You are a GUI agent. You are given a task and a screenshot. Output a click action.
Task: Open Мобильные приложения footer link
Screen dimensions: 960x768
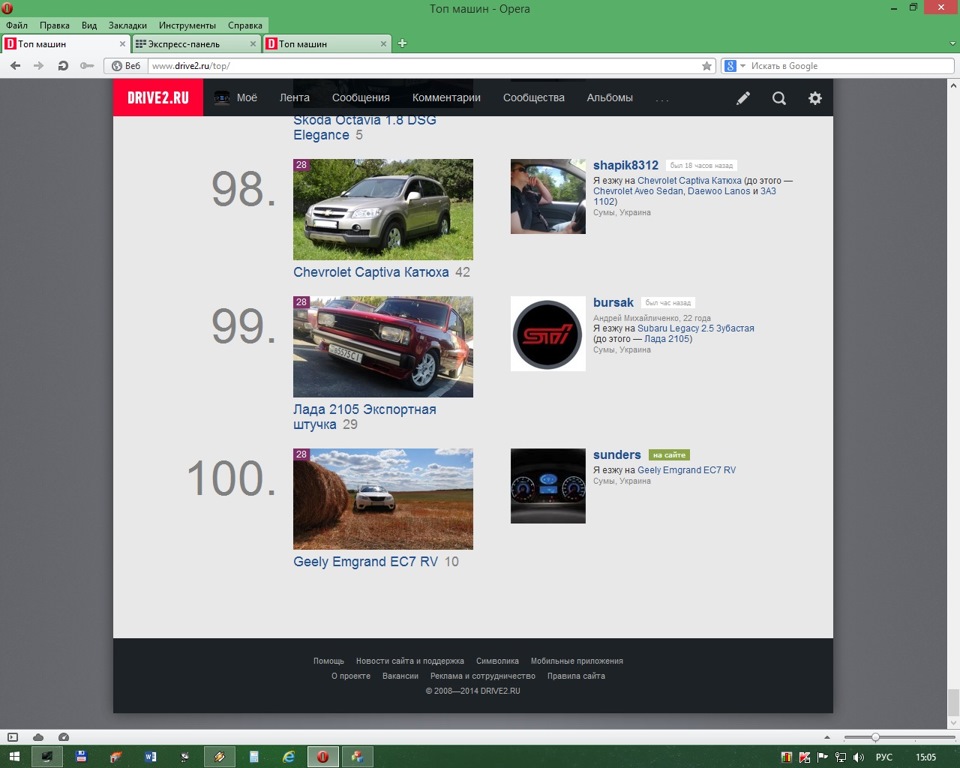pyautogui.click(x=577, y=661)
